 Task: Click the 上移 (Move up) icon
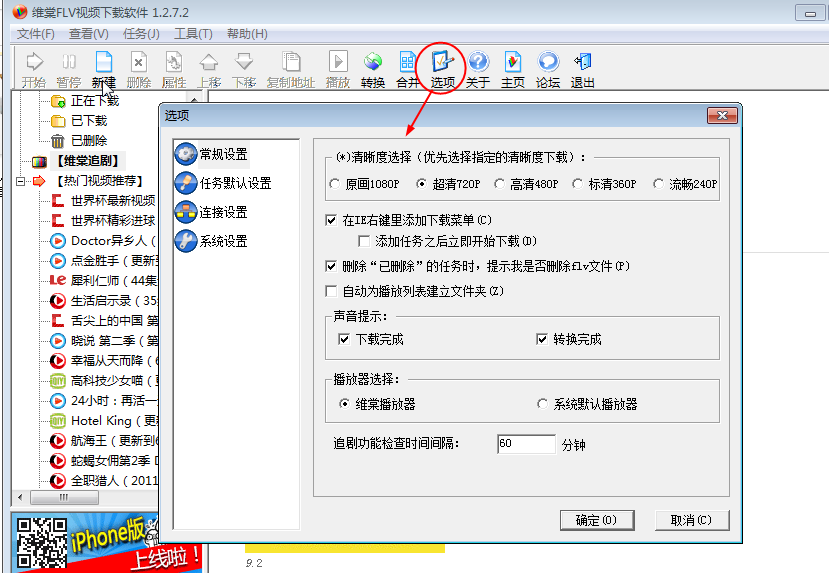209,69
